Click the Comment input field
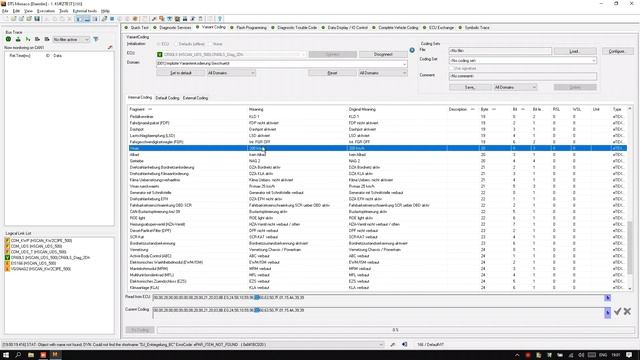 pos(522,76)
